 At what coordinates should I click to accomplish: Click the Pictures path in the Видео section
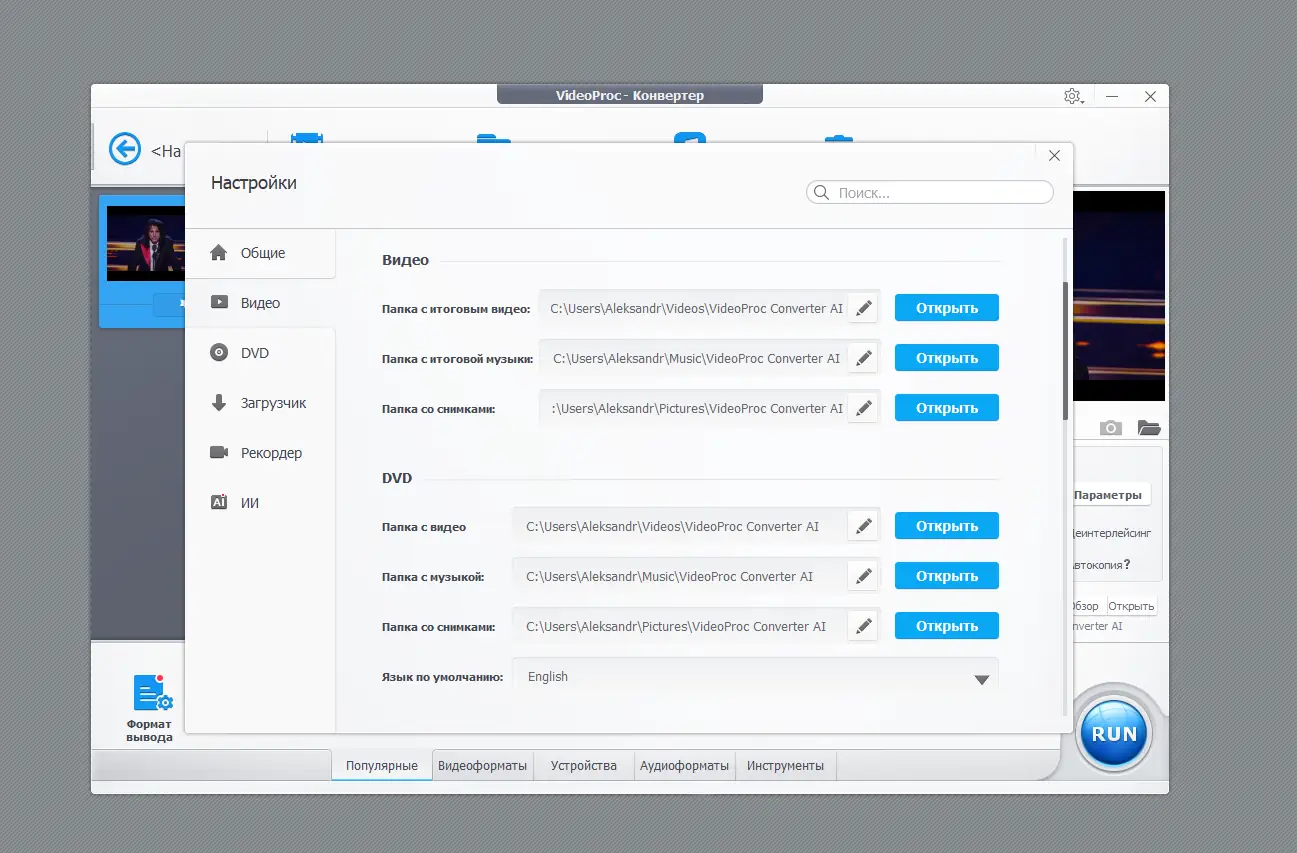point(697,408)
